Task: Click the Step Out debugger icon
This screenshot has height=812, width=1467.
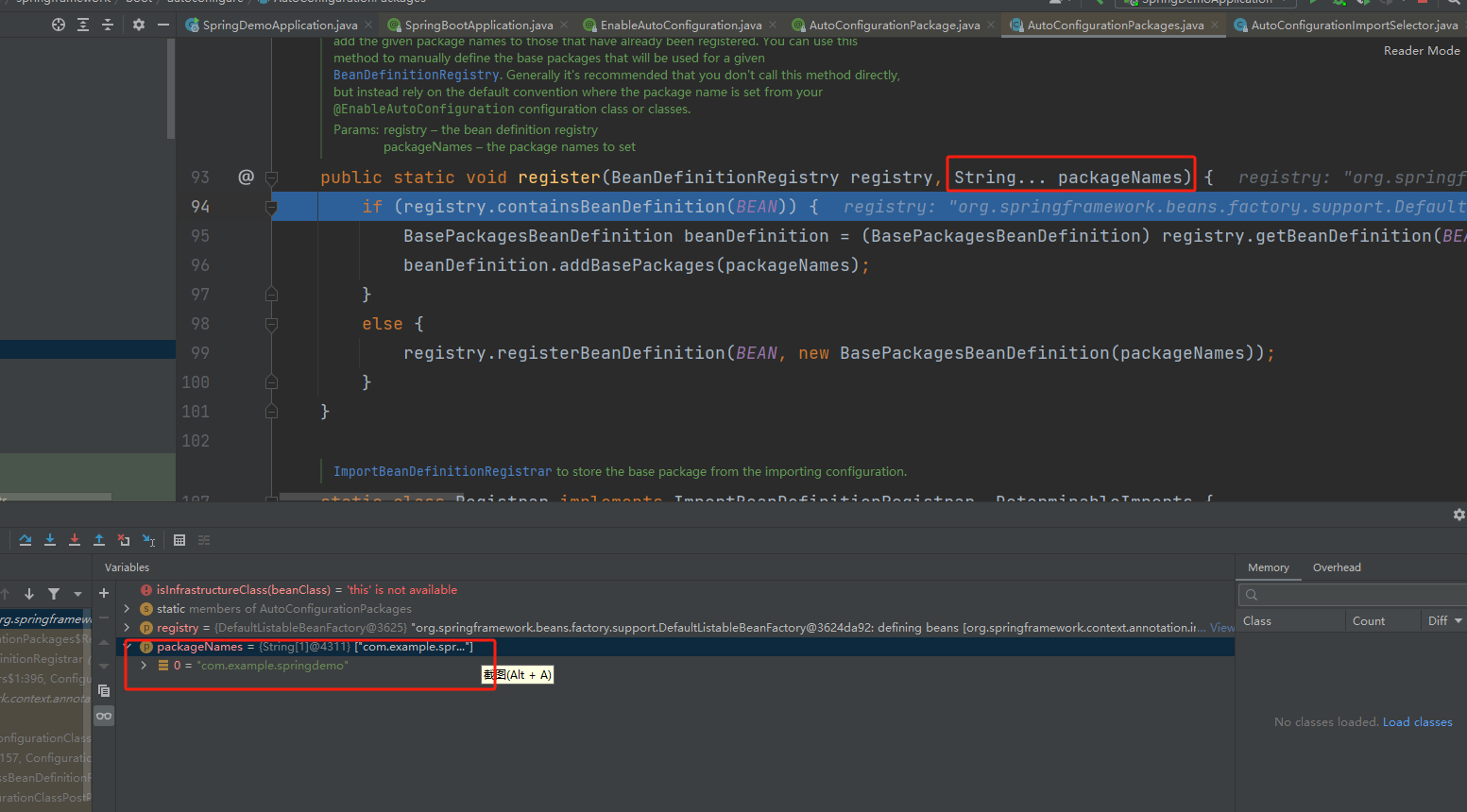Action: tap(99, 540)
